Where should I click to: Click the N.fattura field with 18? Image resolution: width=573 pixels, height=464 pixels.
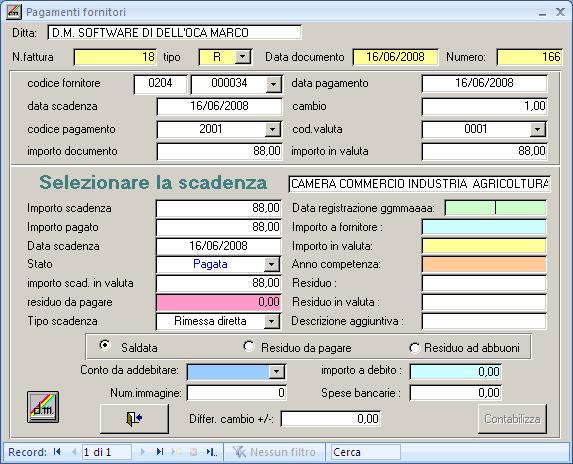[115, 57]
